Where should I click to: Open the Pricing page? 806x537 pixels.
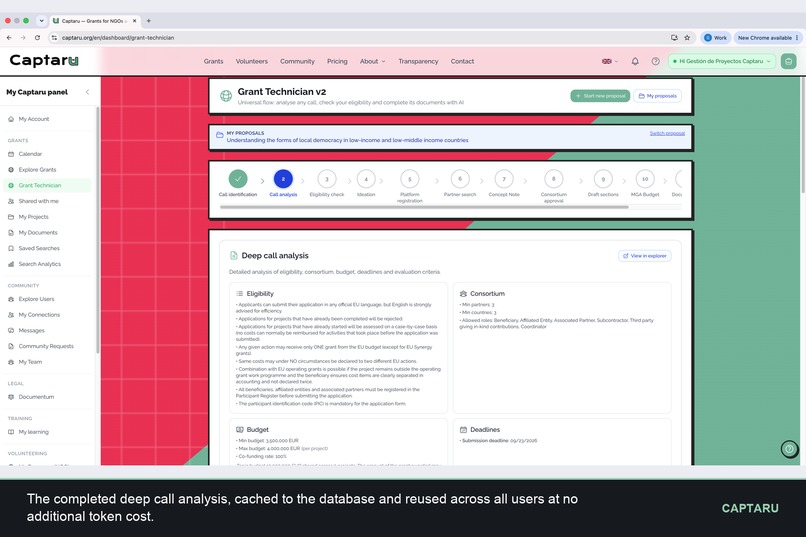tap(337, 61)
